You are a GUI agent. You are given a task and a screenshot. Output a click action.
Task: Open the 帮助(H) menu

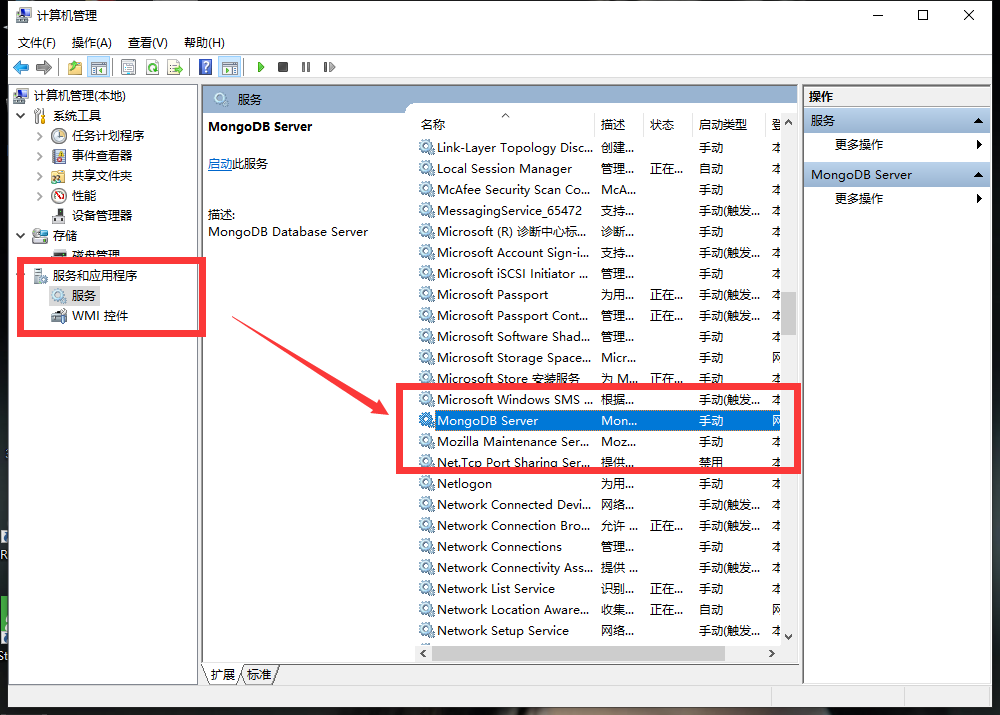tap(204, 43)
